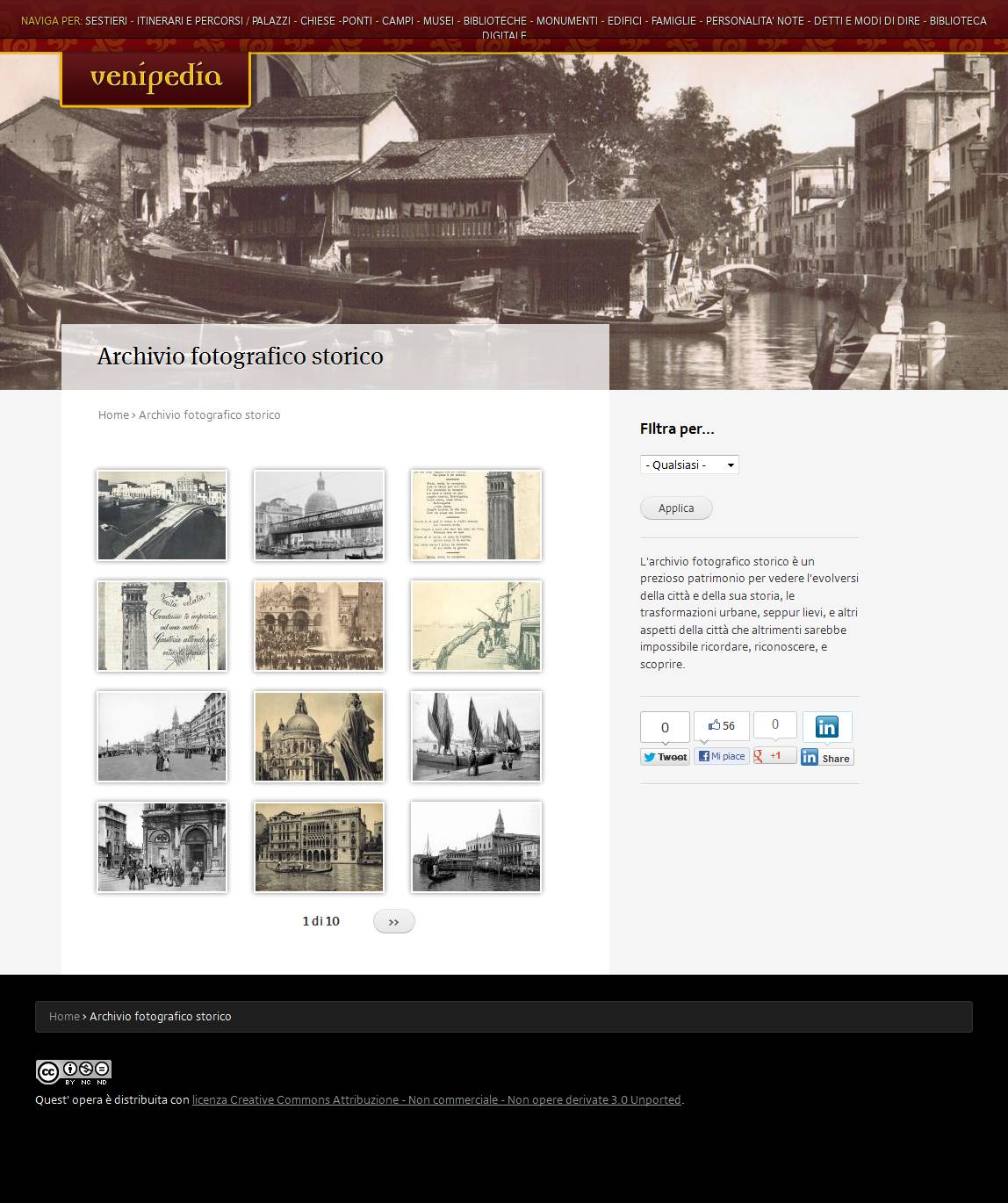Image resolution: width=1008 pixels, height=1203 pixels.
Task: Click the Tweet button
Action: pyautogui.click(x=665, y=757)
